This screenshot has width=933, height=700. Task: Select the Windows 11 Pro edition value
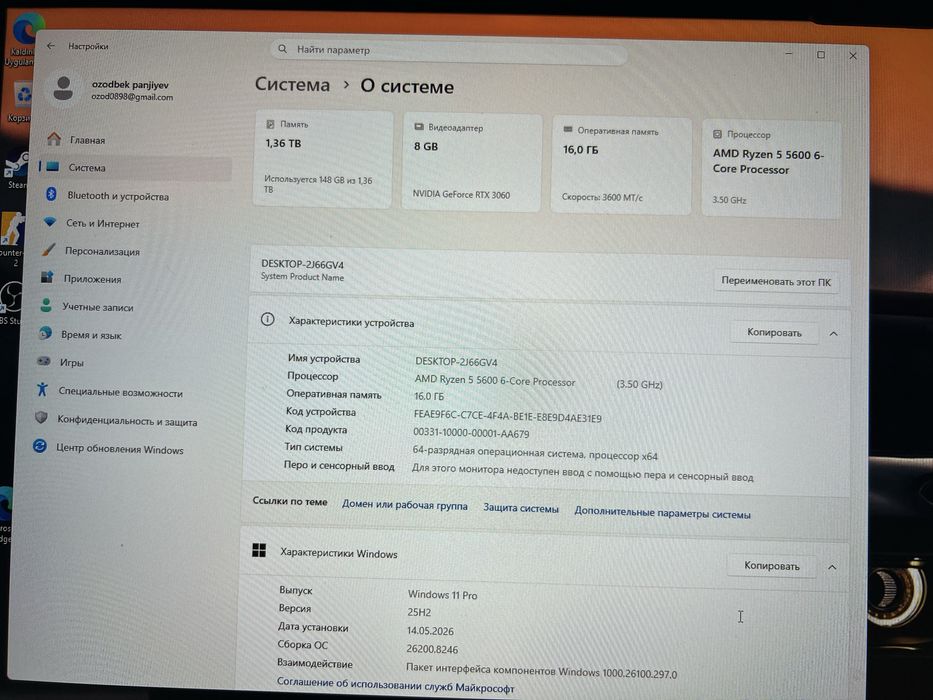pyautogui.click(x=443, y=595)
